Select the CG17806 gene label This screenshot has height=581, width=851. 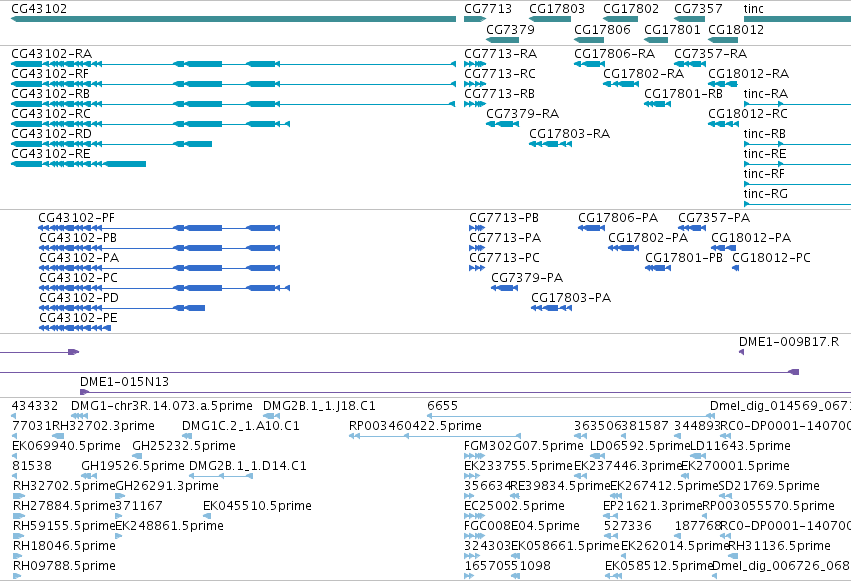point(602,29)
